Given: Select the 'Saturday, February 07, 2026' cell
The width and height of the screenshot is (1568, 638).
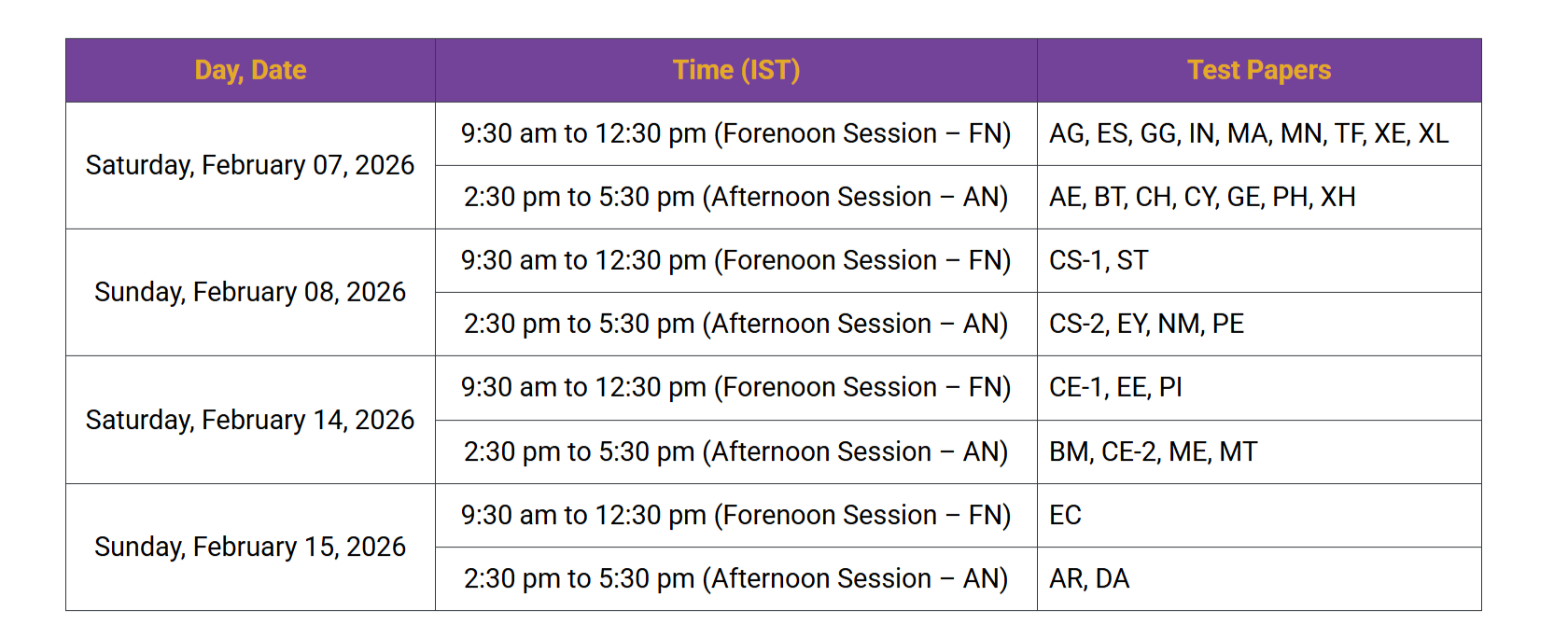Looking at the screenshot, I should point(250,165).
